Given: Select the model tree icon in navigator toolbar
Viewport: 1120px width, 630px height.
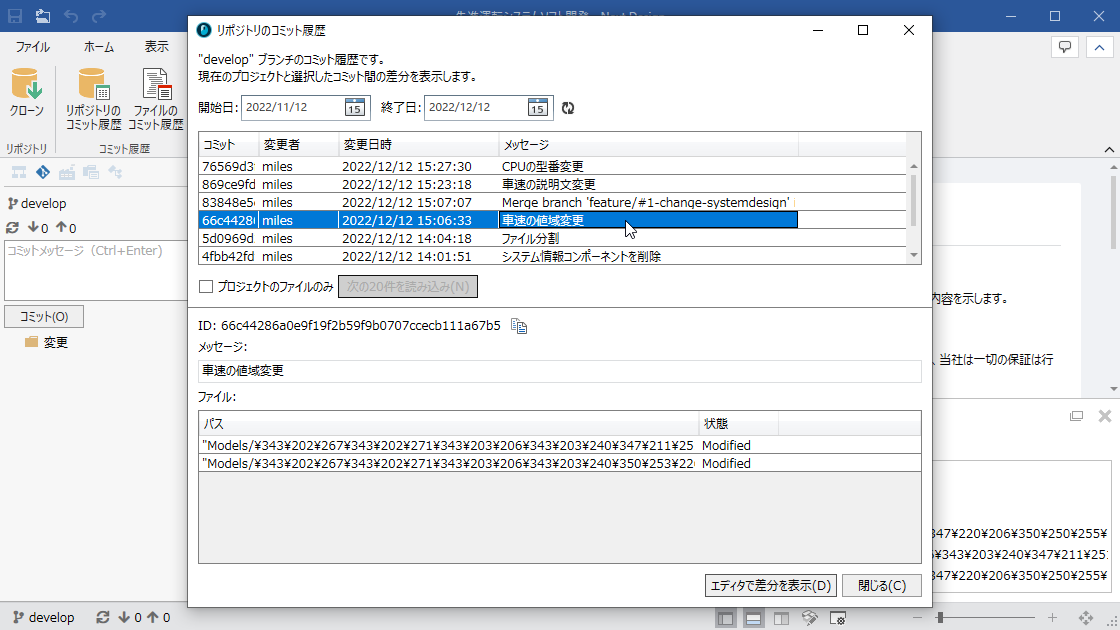Looking at the screenshot, I should 19,172.
